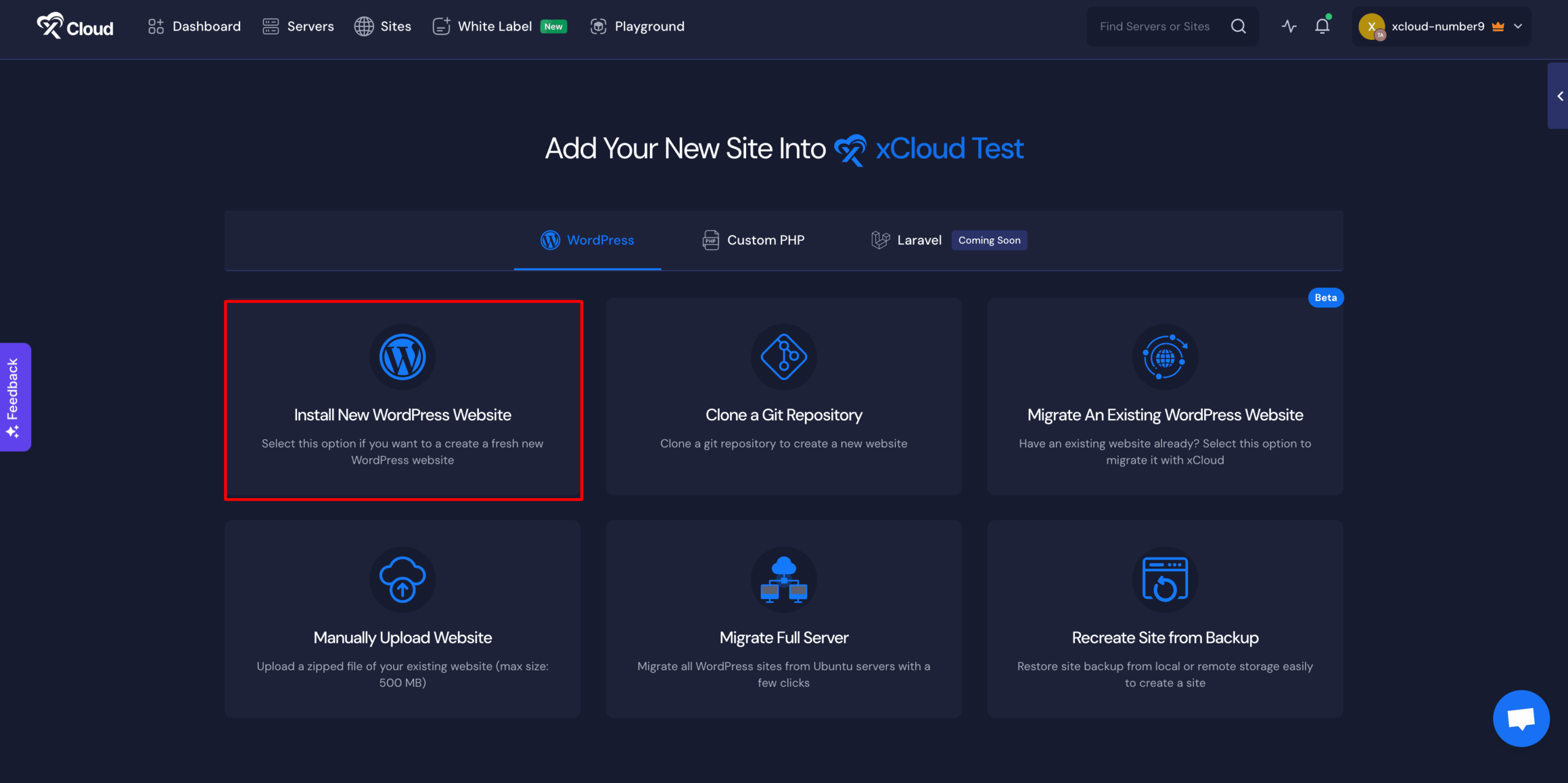Expand the collapsed right side panel
This screenshot has height=783, width=1568.
click(1559, 96)
